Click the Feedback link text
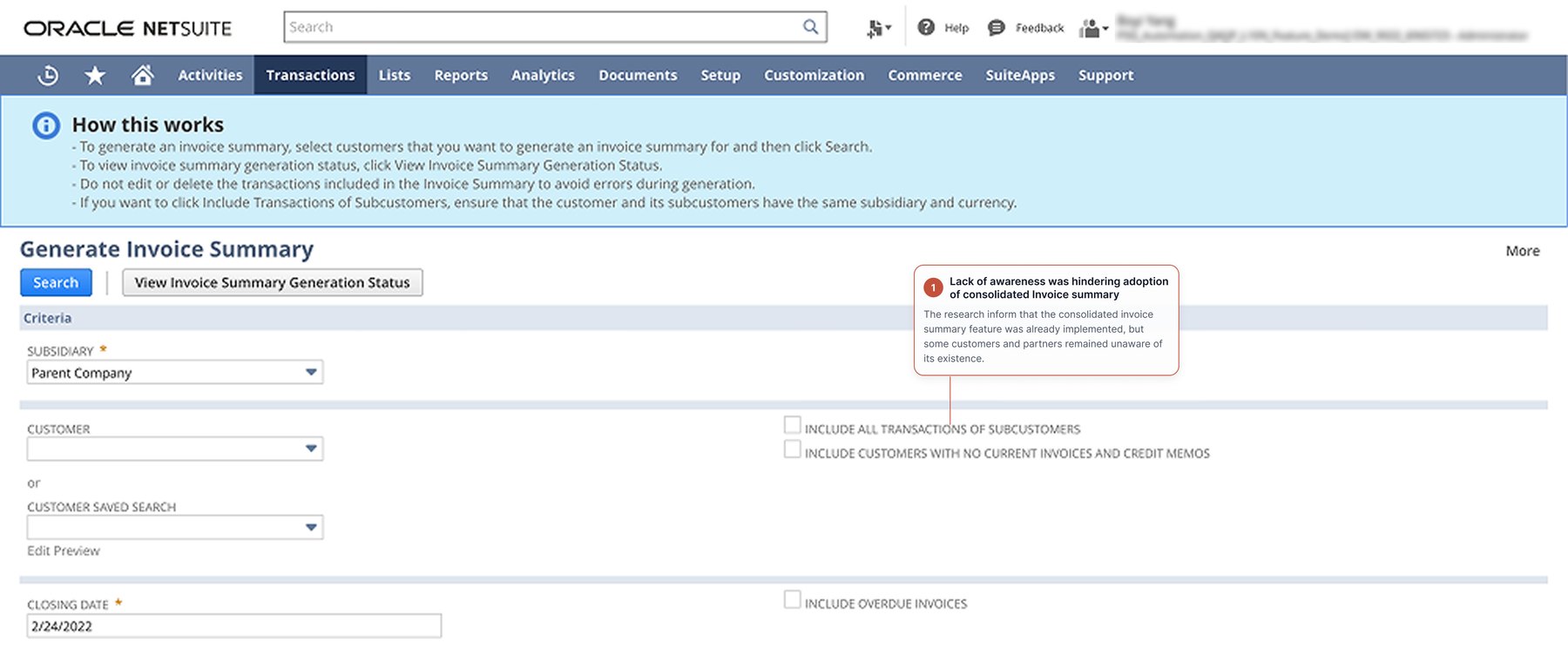 [1039, 28]
